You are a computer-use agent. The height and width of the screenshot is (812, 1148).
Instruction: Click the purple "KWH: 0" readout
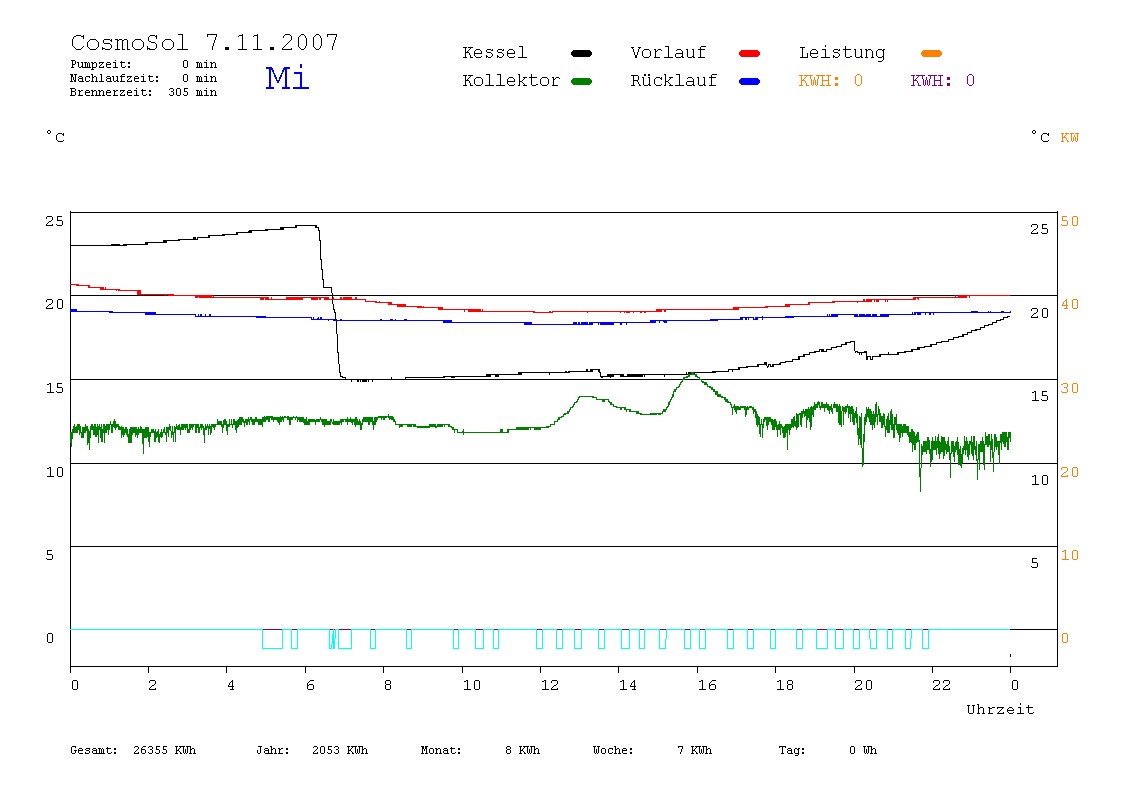(943, 81)
